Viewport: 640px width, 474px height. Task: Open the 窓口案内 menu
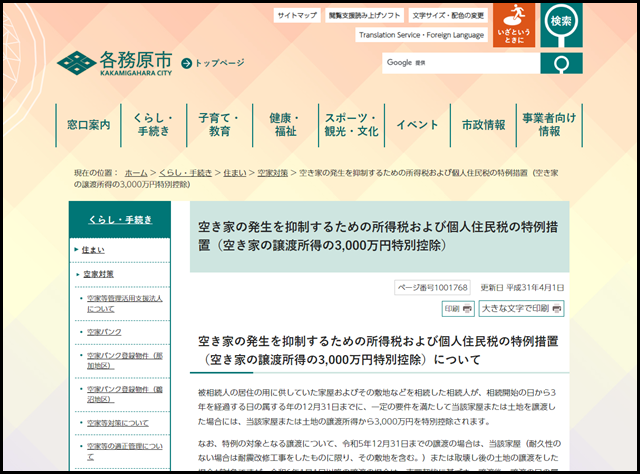point(89,125)
